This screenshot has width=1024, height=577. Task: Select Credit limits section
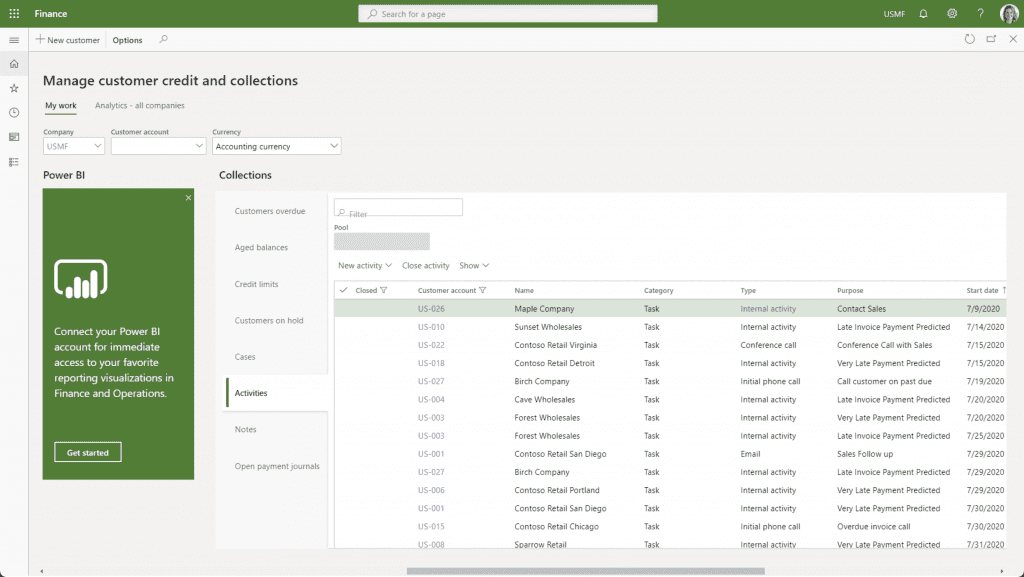point(257,284)
